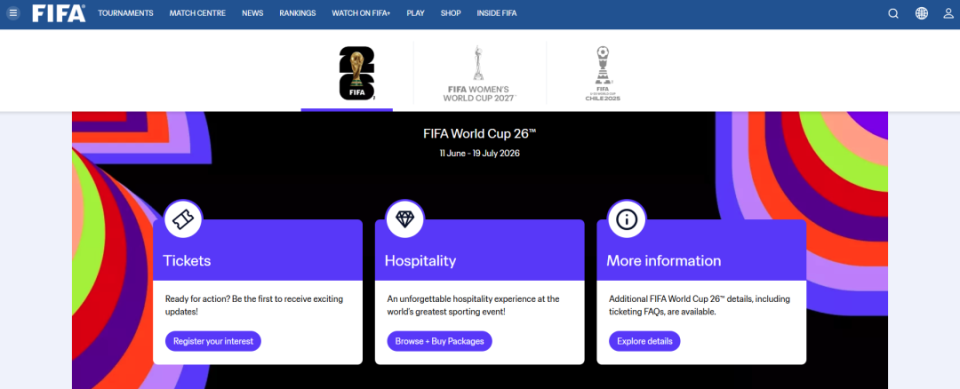Go to Rankings in the navigation bar

pyautogui.click(x=298, y=13)
